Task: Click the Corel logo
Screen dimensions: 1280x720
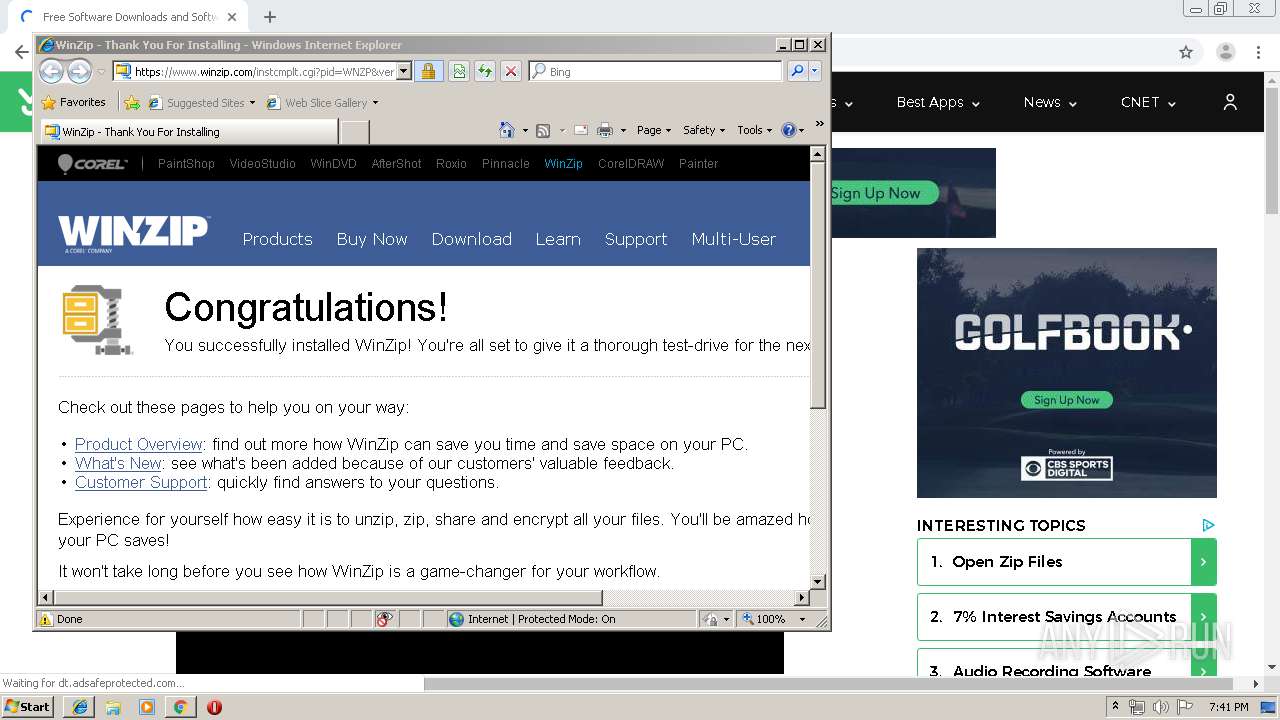Action: (92, 164)
